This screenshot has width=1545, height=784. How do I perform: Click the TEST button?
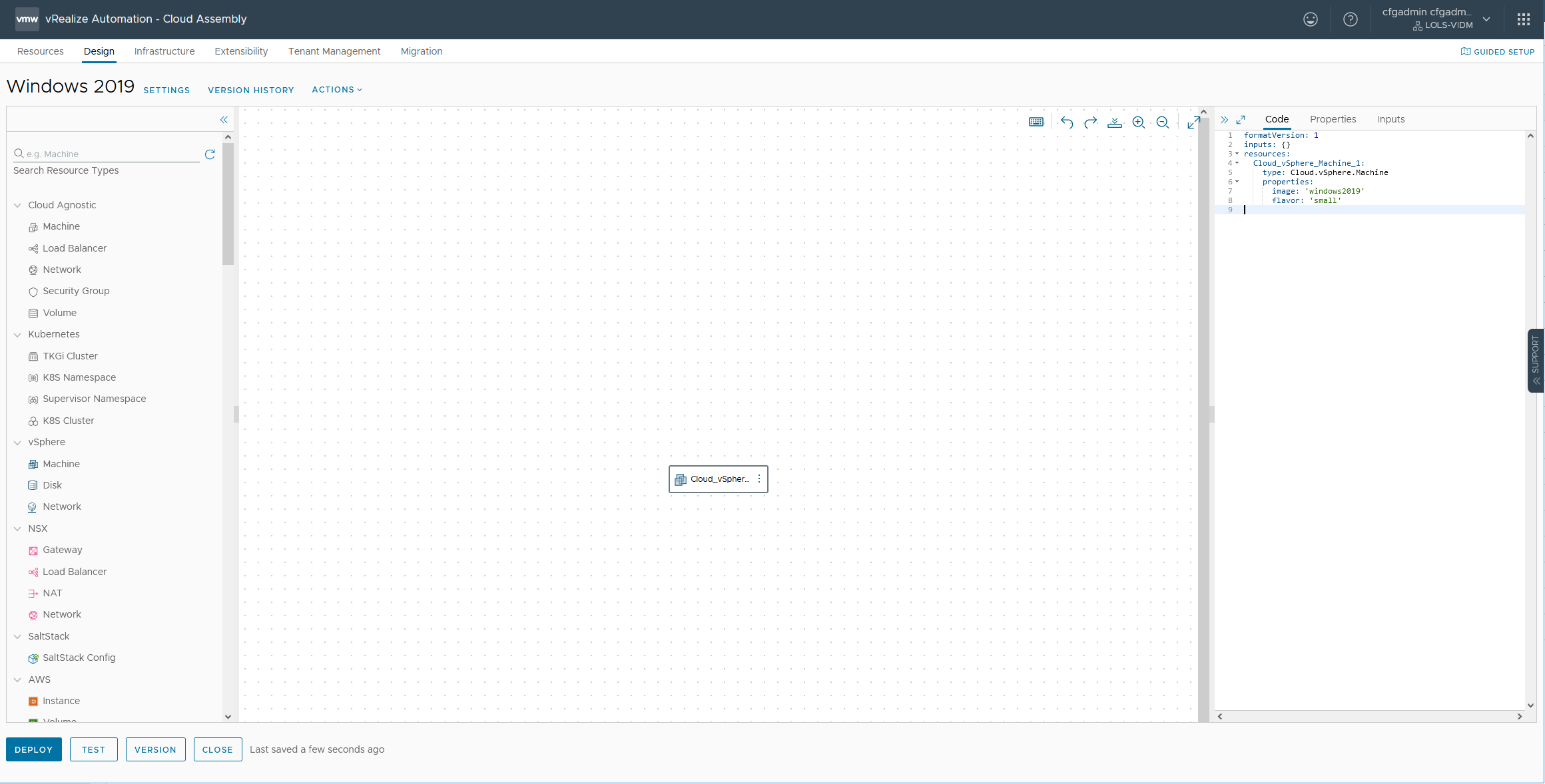[94, 749]
